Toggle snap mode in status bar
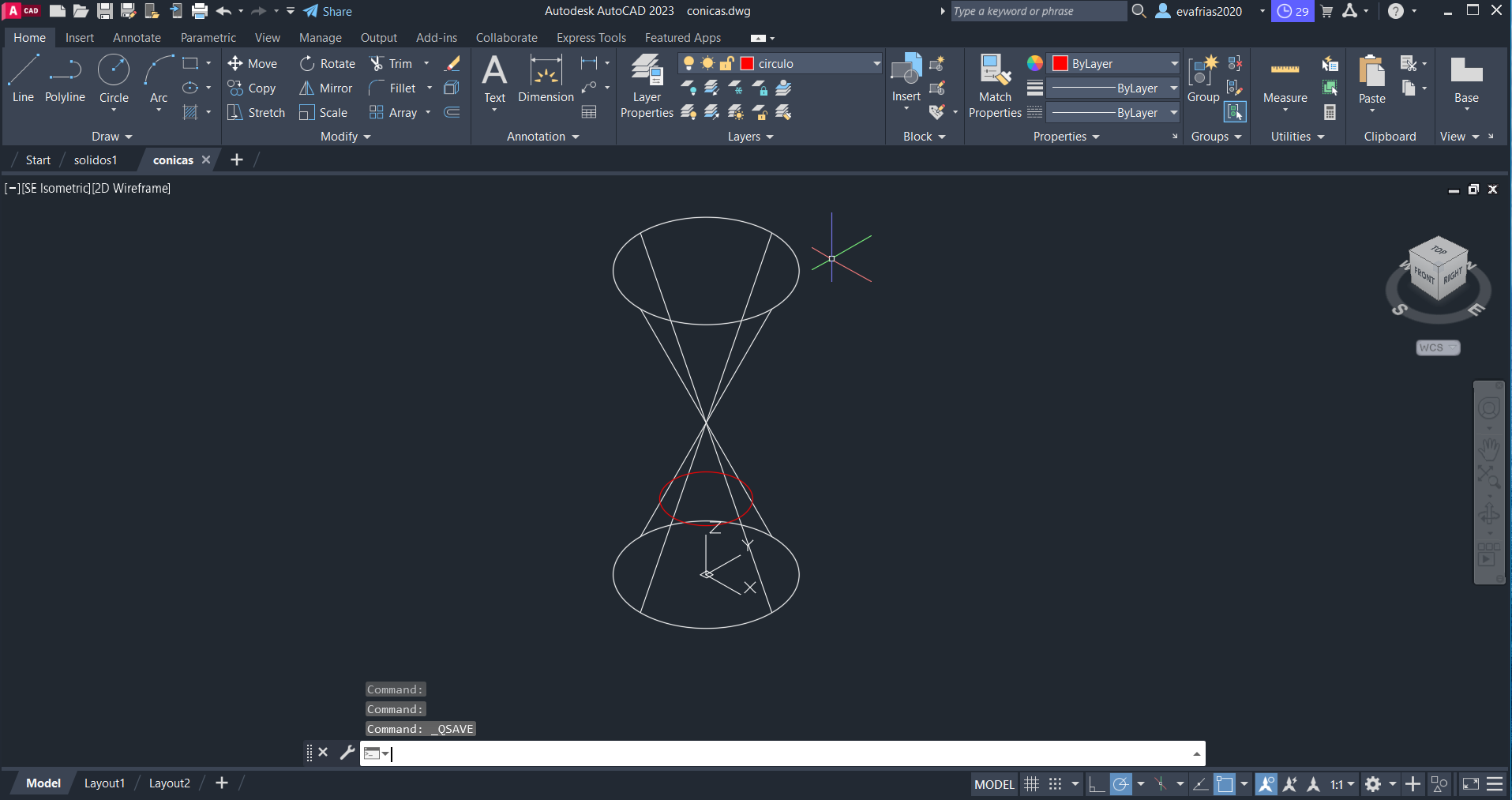Image resolution: width=1512 pixels, height=800 pixels. [x=1055, y=784]
